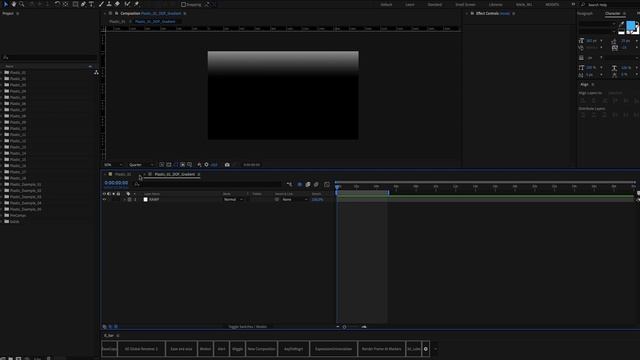640x360 pixels.
Task: Open Quarter resolution dropdown
Action: click(x=141, y=164)
